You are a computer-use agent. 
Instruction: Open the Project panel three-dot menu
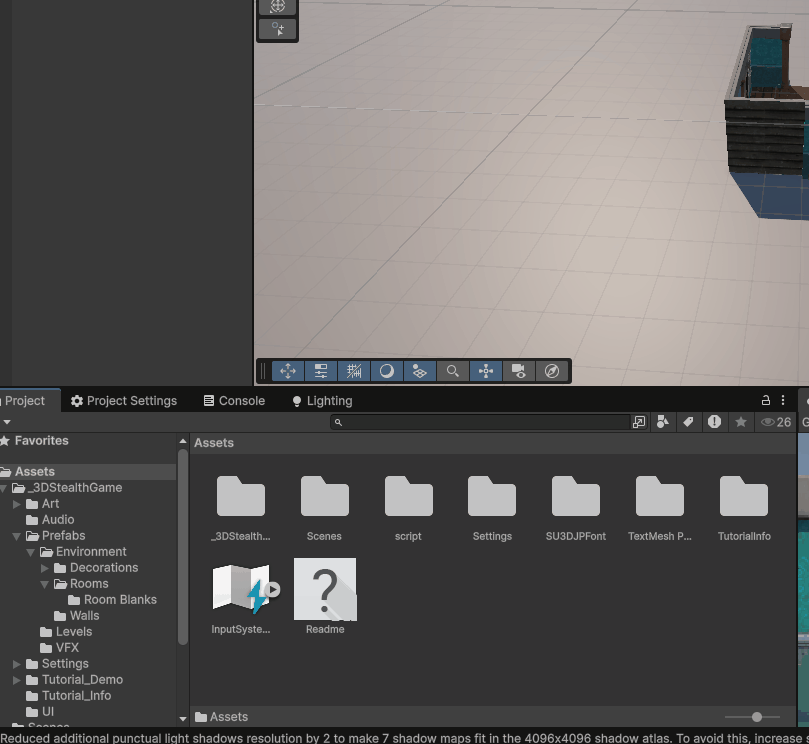coord(784,400)
